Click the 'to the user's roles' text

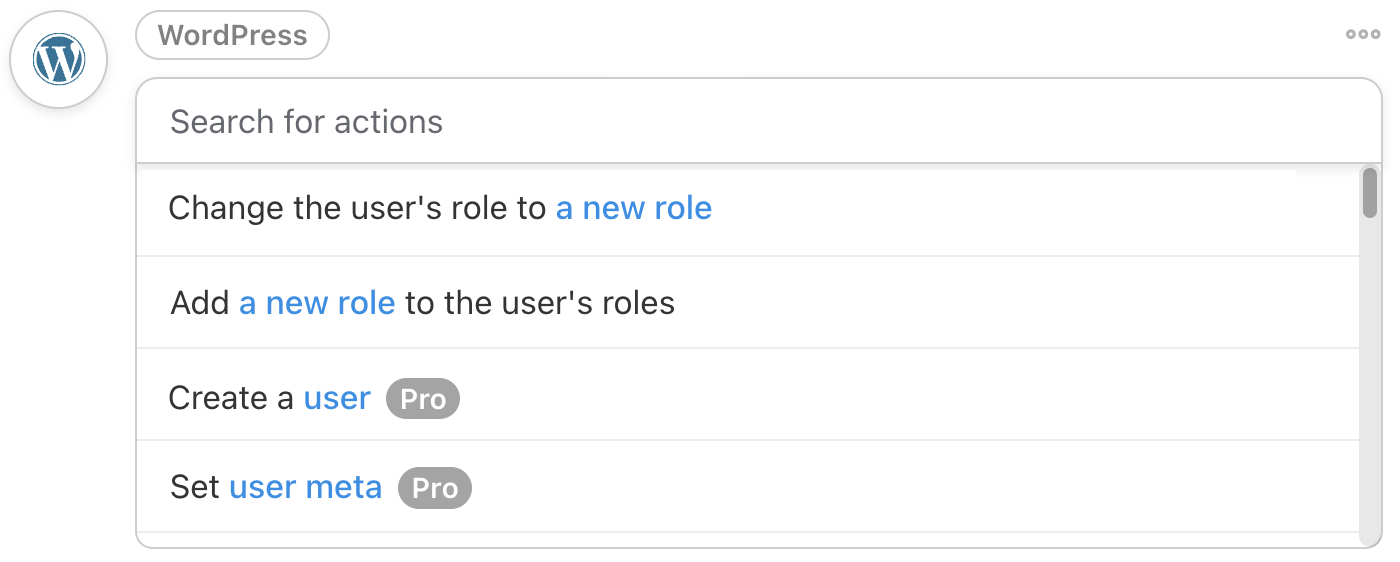[x=540, y=303]
